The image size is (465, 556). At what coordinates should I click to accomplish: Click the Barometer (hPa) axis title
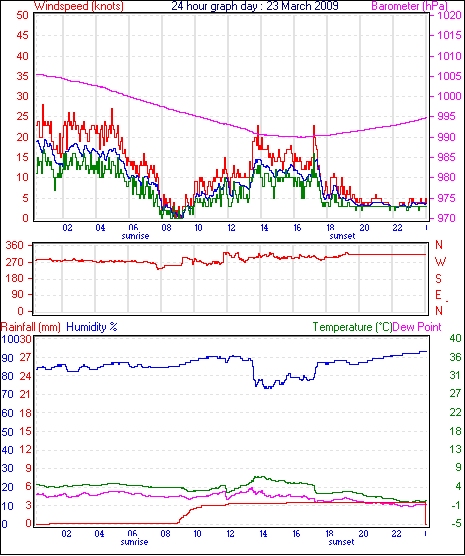[x=409, y=6]
